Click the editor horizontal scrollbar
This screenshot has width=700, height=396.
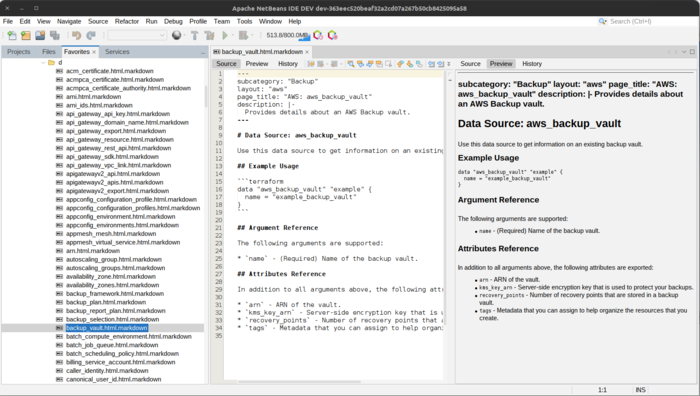tap(299, 382)
